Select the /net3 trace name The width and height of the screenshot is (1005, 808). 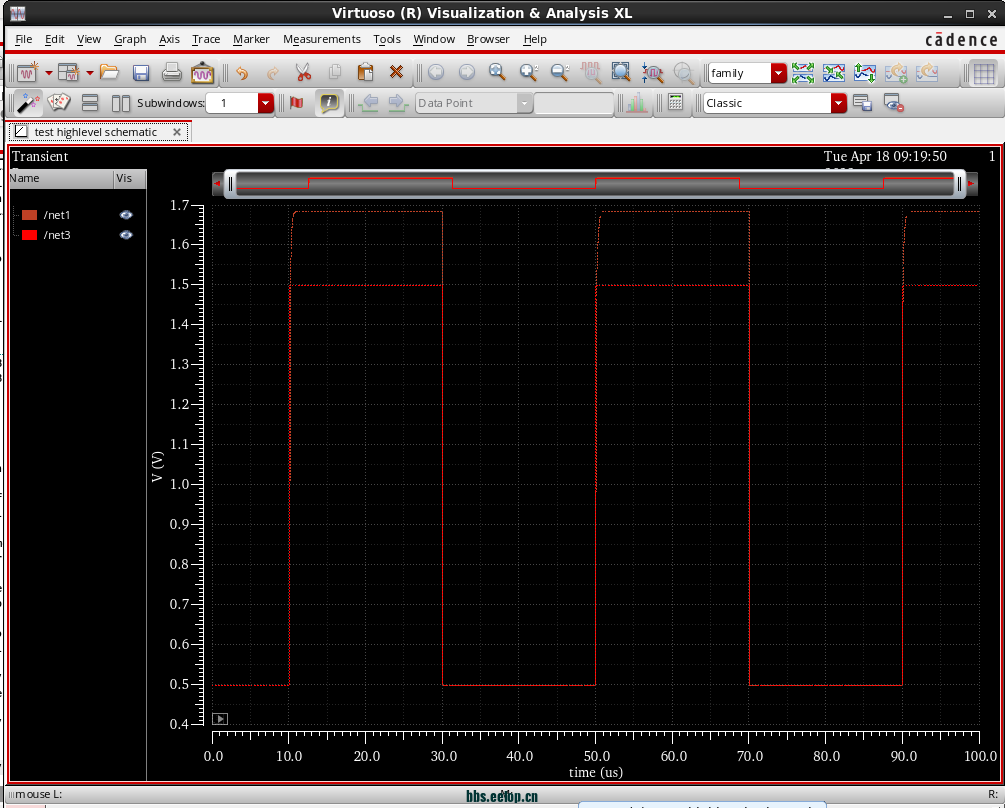coord(57,235)
